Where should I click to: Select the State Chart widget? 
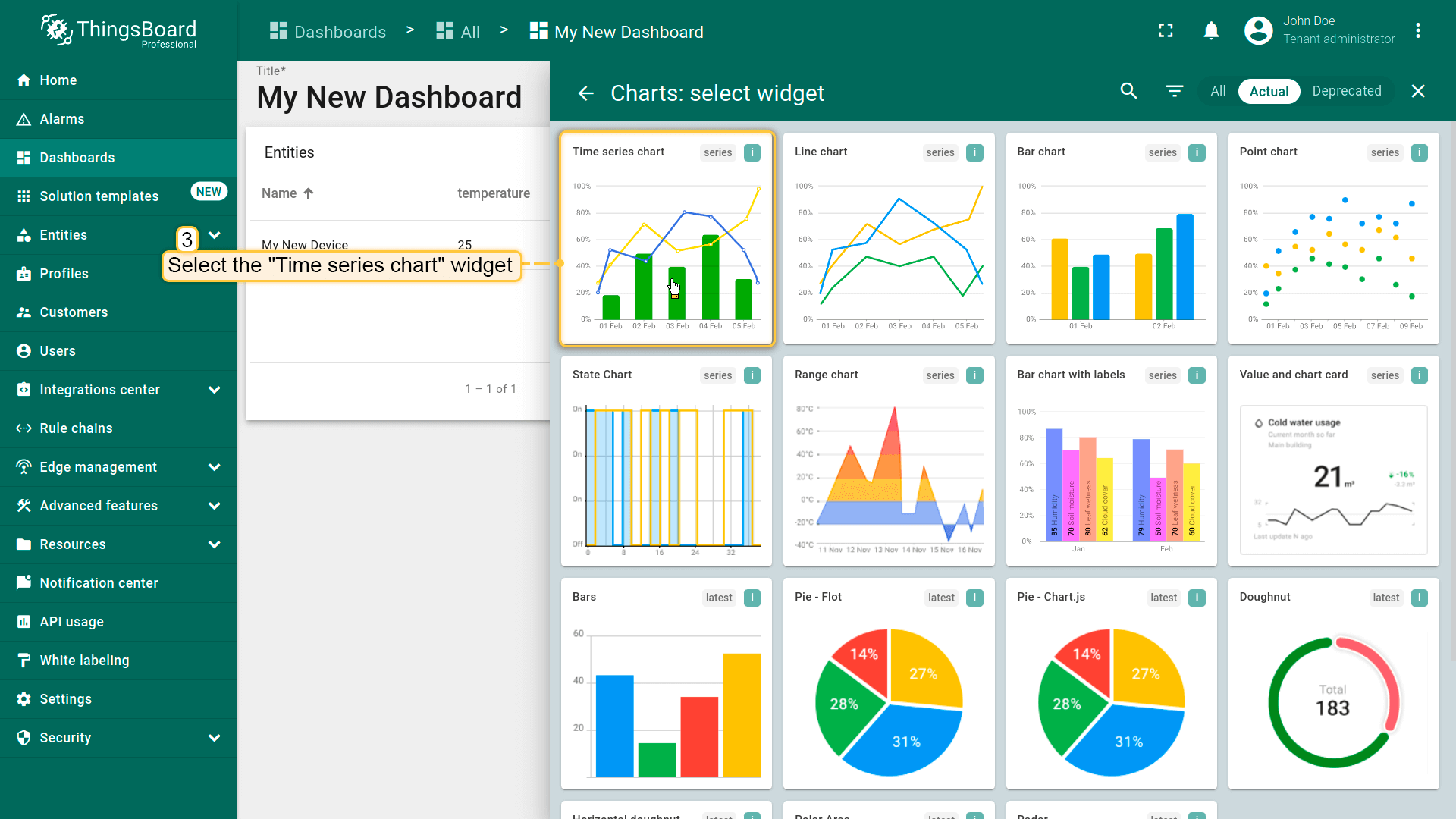667,461
